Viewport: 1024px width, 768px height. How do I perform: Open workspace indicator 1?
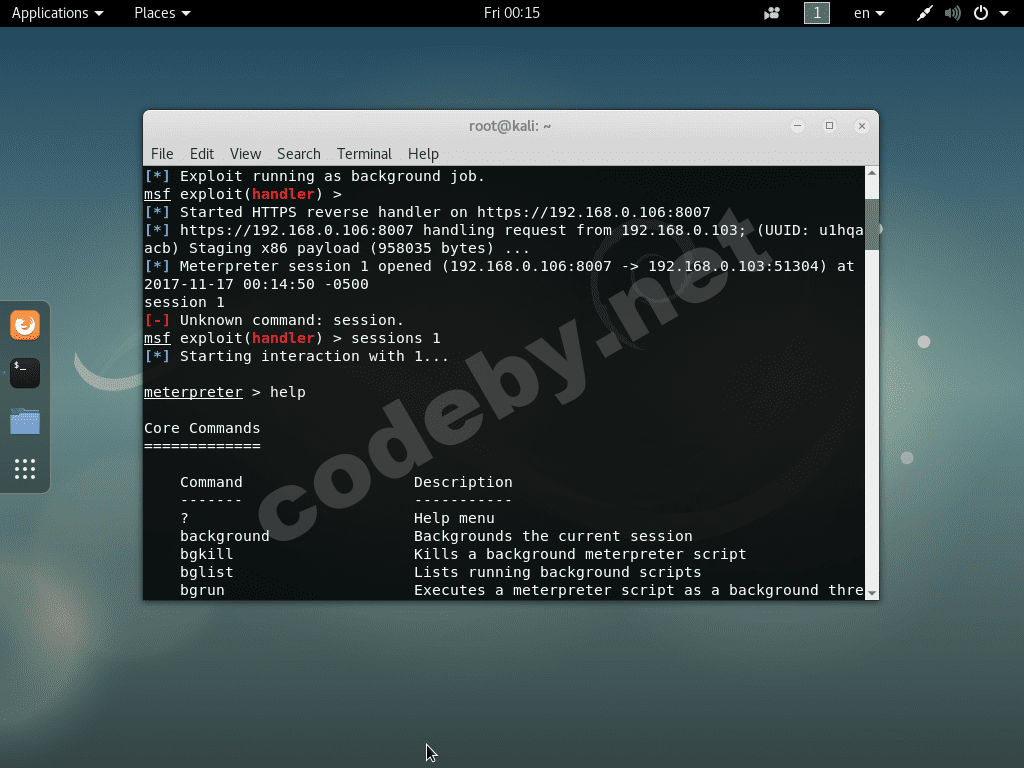816,13
